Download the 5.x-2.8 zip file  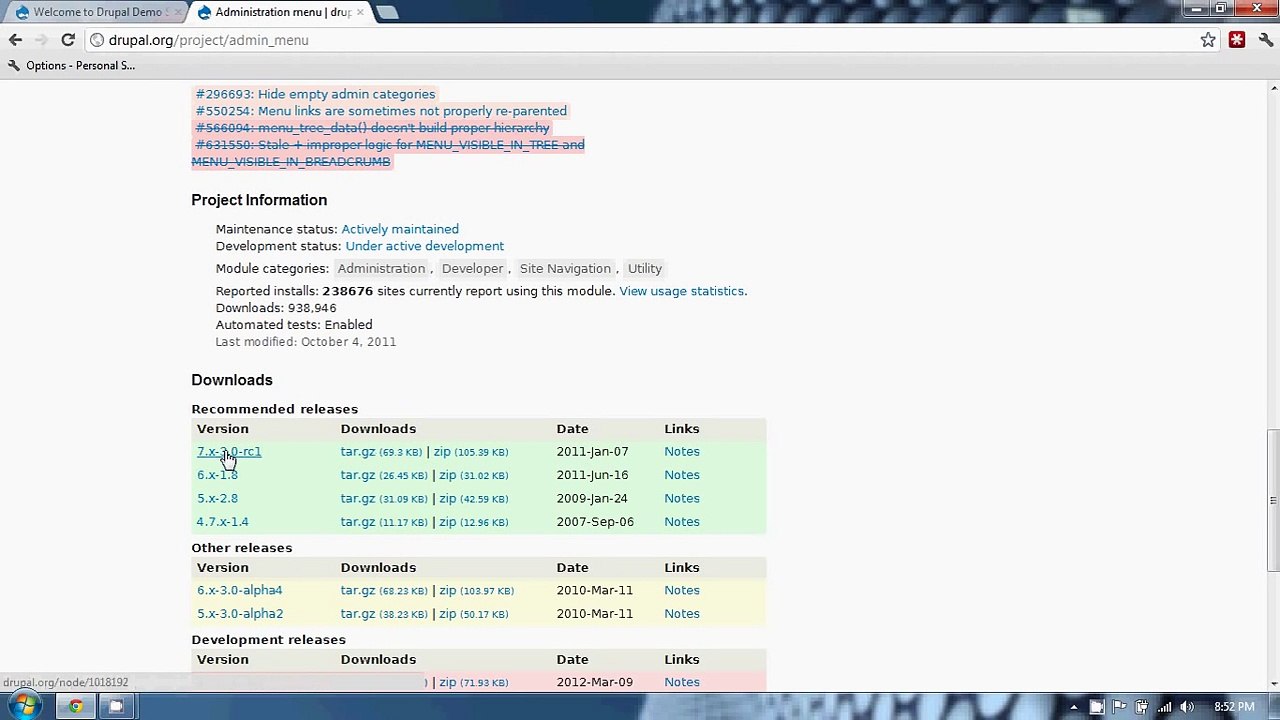click(x=448, y=498)
